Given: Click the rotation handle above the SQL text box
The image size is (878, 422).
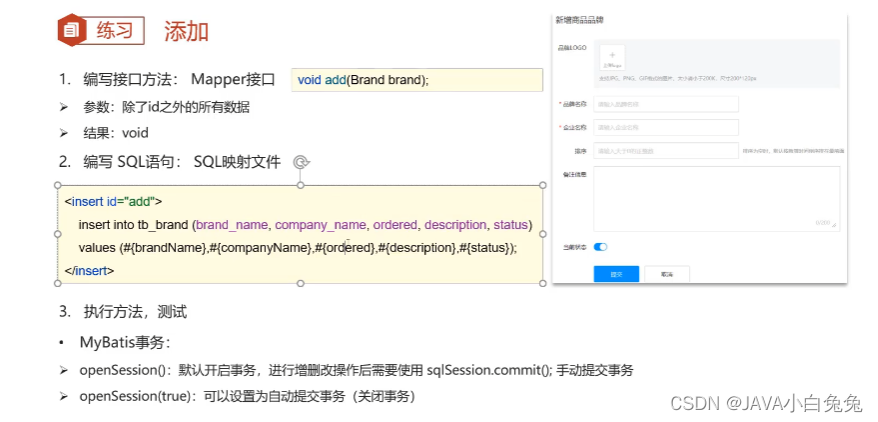Looking at the screenshot, I should click(x=301, y=162).
